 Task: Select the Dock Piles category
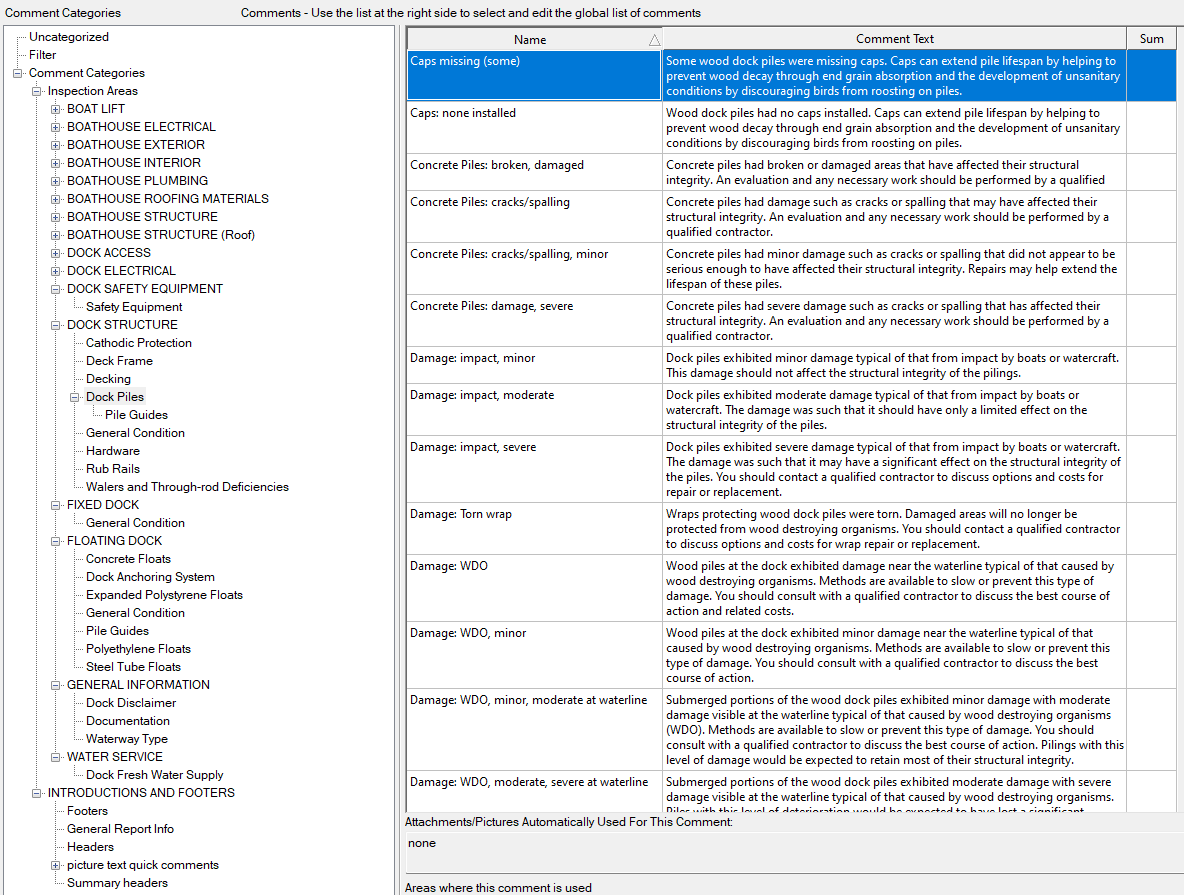[x=114, y=397]
